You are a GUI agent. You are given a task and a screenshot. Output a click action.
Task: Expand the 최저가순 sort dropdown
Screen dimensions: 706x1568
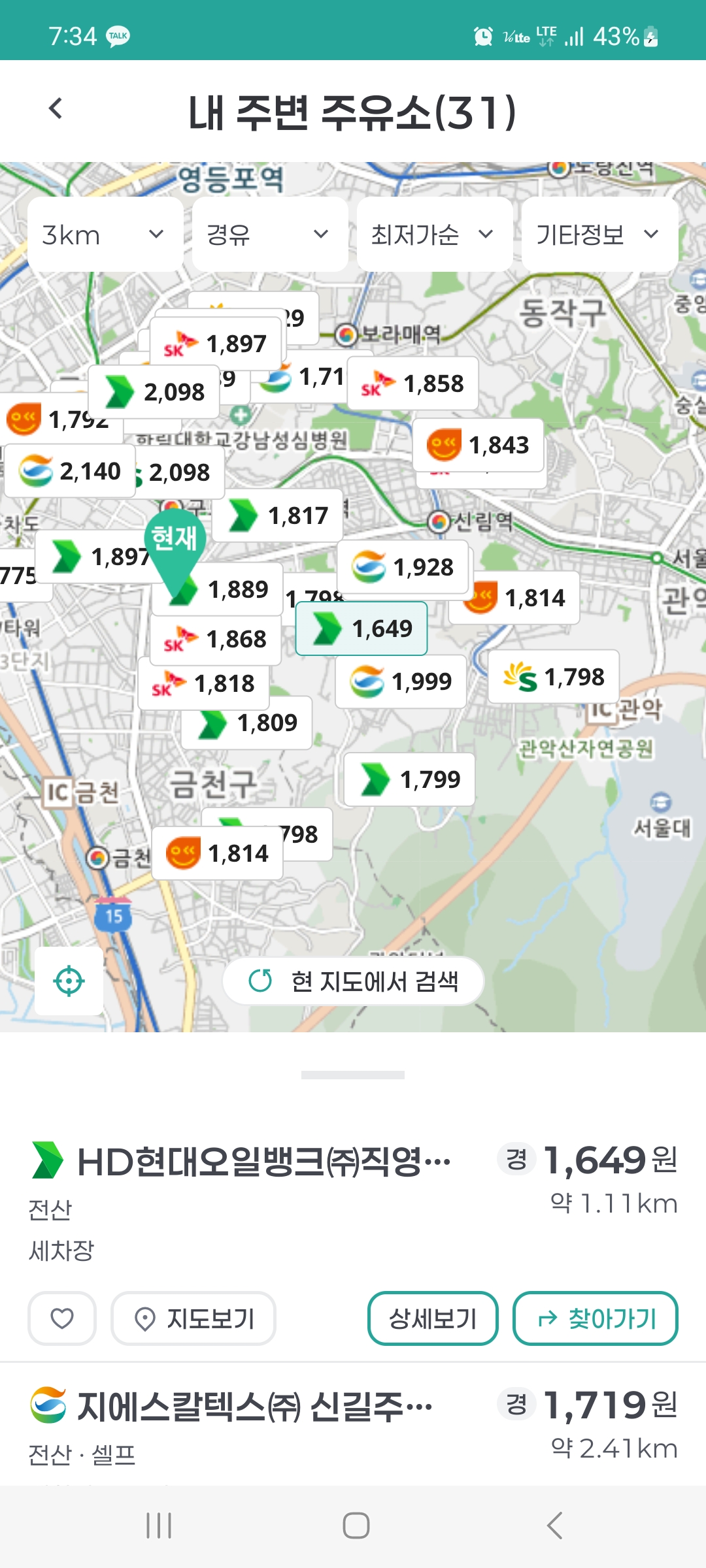[434, 235]
